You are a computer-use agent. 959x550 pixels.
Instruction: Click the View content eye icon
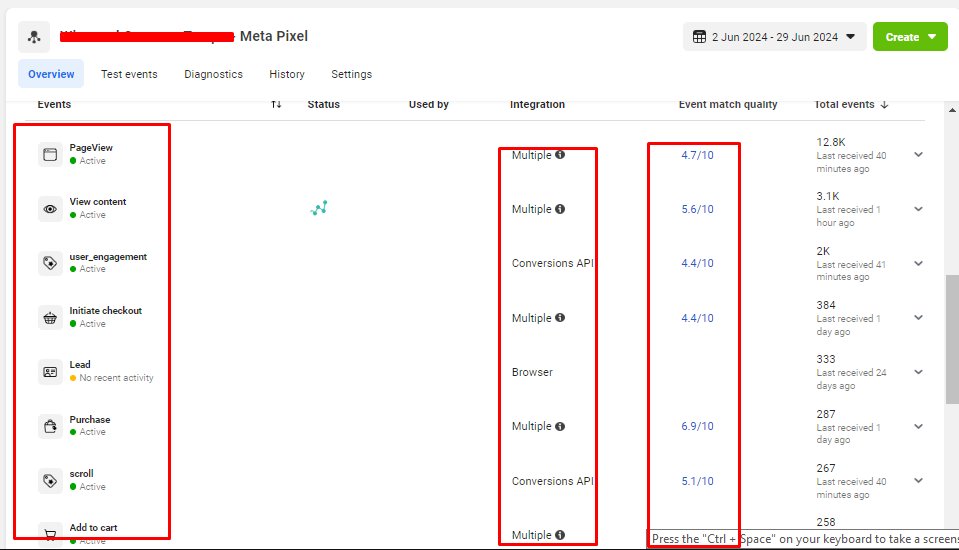50,209
